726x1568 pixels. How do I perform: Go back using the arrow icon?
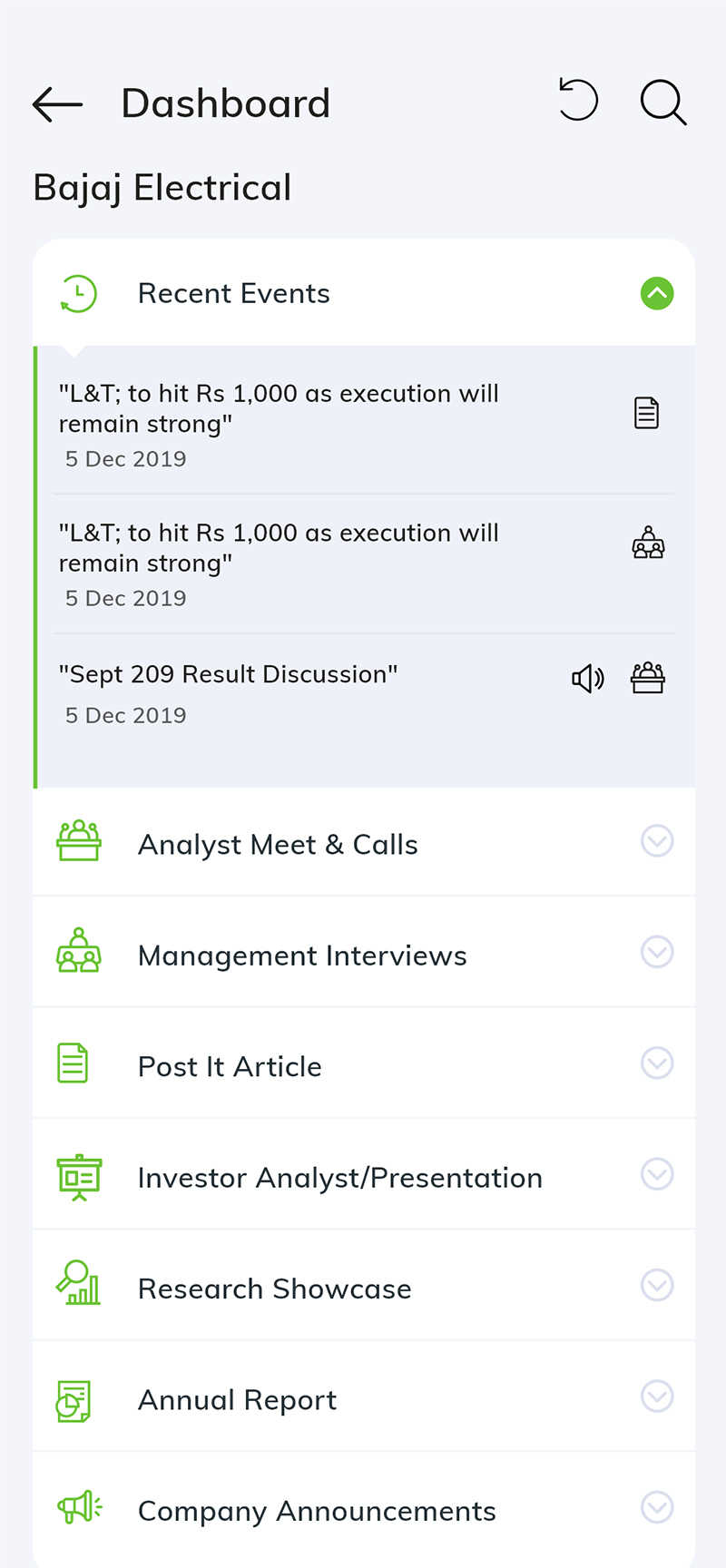57,104
